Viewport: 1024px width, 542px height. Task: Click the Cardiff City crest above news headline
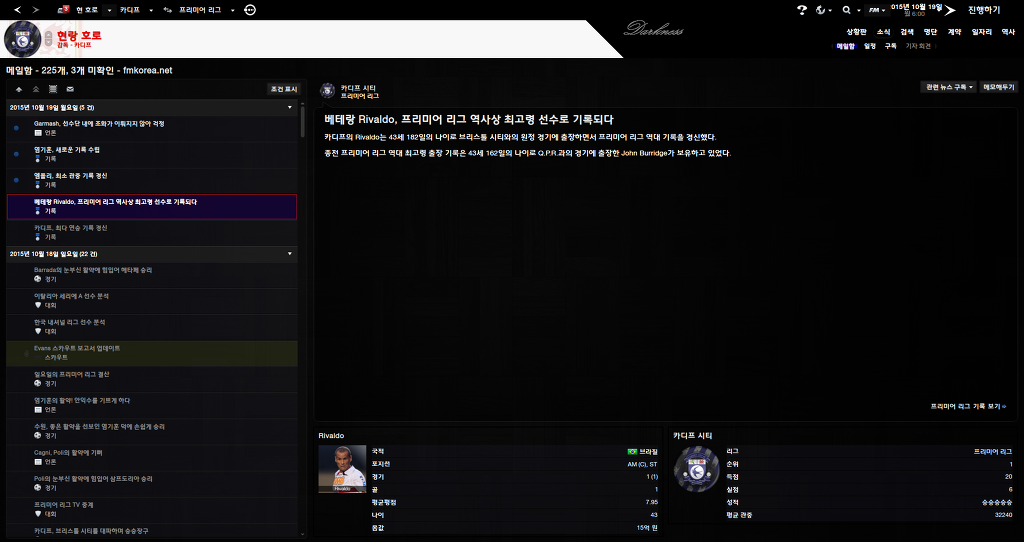328,91
